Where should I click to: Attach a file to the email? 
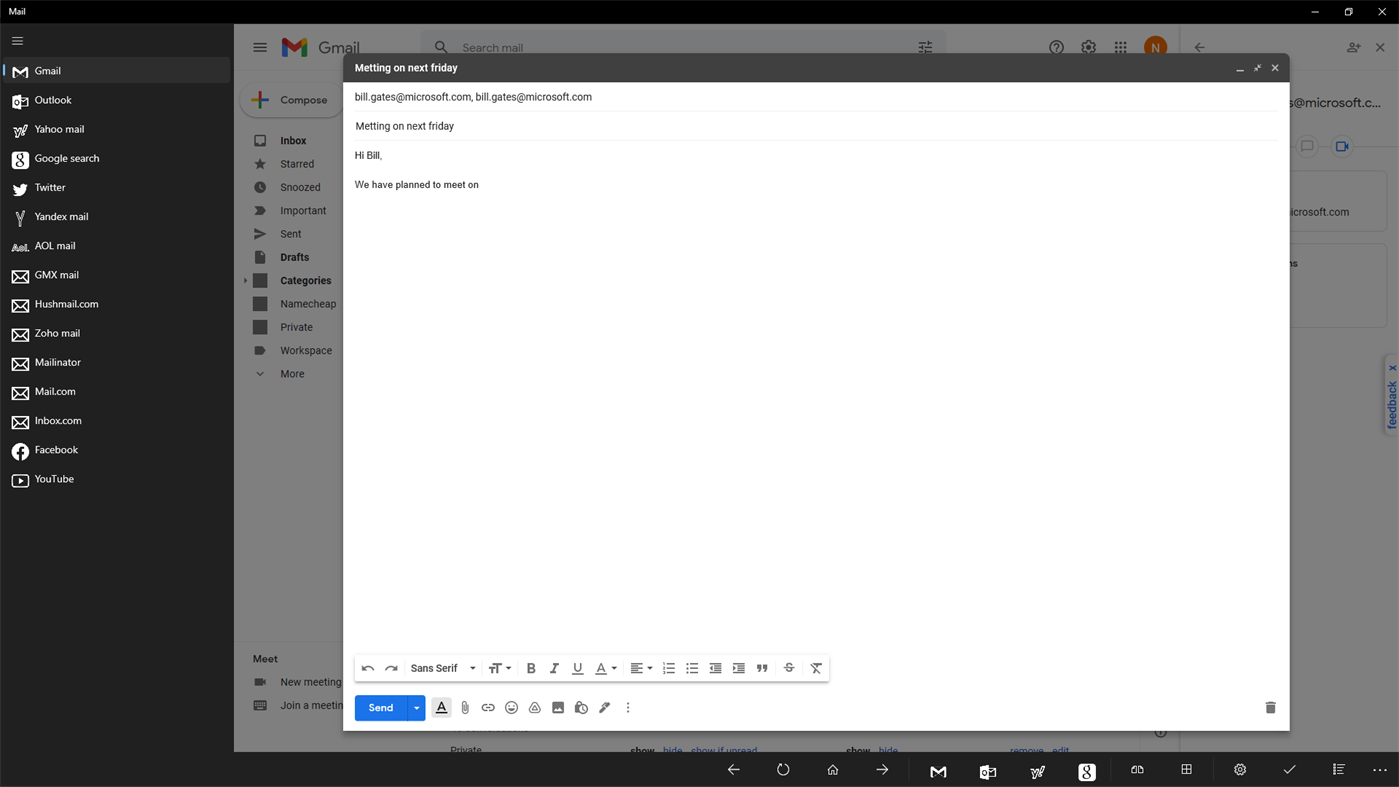[x=464, y=707]
